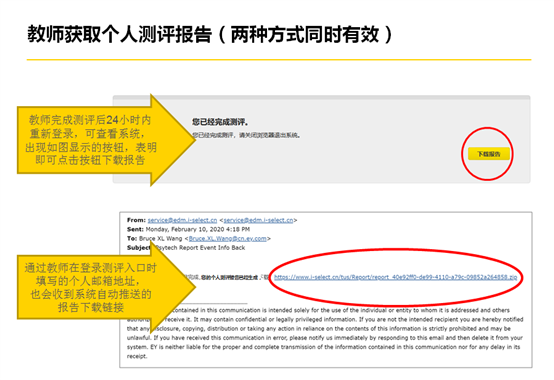Select the upper yellow arrow about 24小时内
This screenshot has width=554, height=380.
pyautogui.click(x=106, y=140)
